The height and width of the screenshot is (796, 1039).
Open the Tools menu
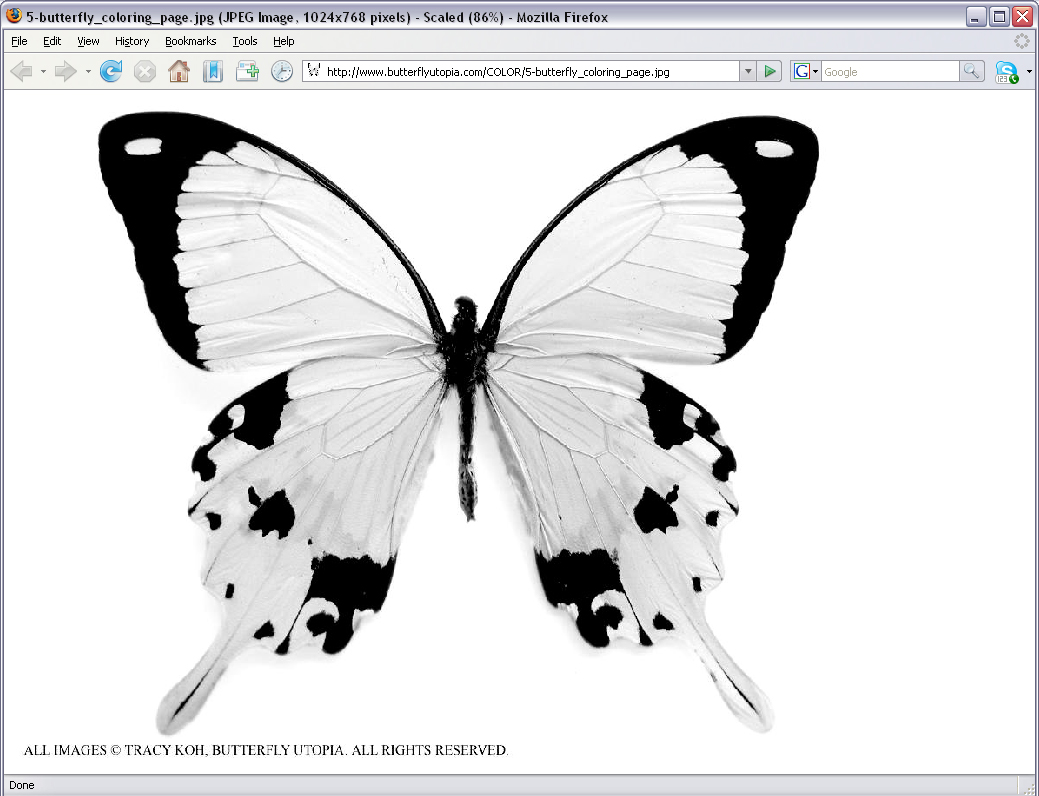click(x=245, y=41)
